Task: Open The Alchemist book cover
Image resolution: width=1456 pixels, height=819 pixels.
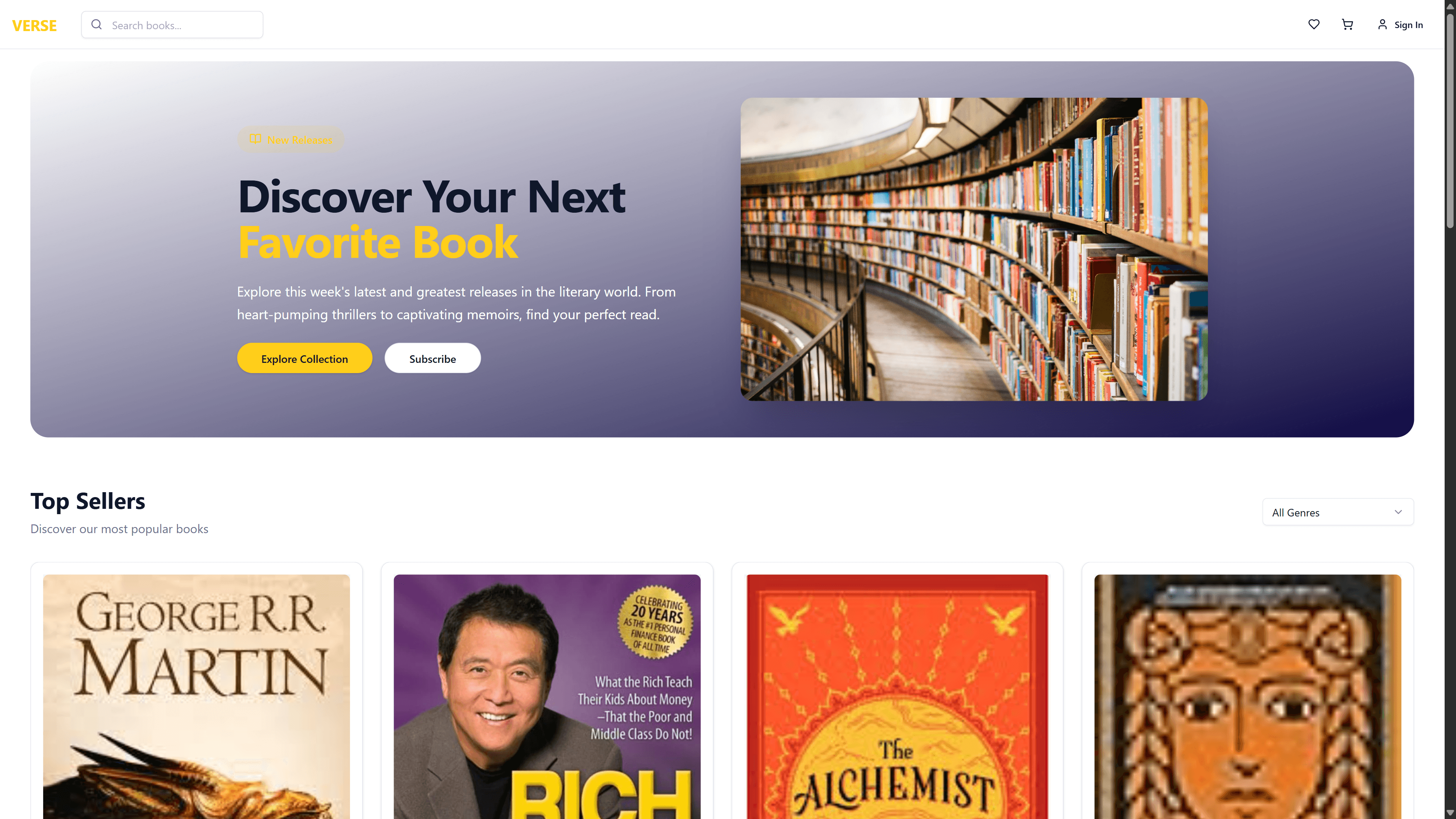Action: [x=897, y=697]
